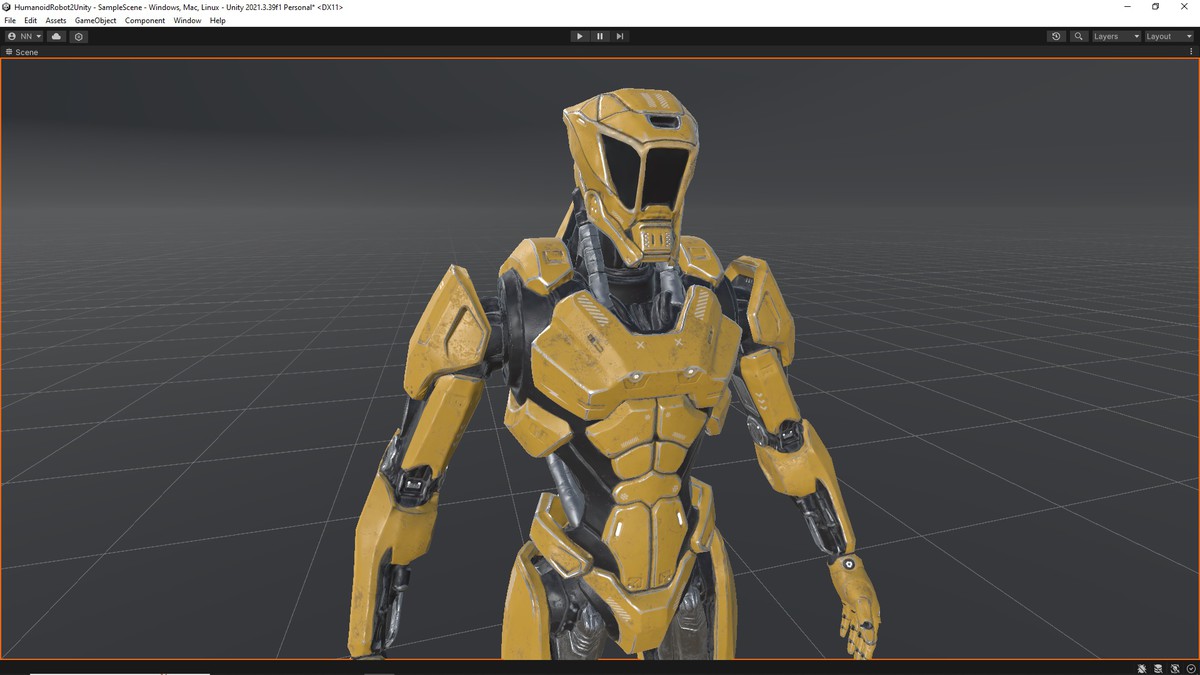The image size is (1200, 675).
Task: Expand the NN account dropdown
Action: tap(24, 36)
